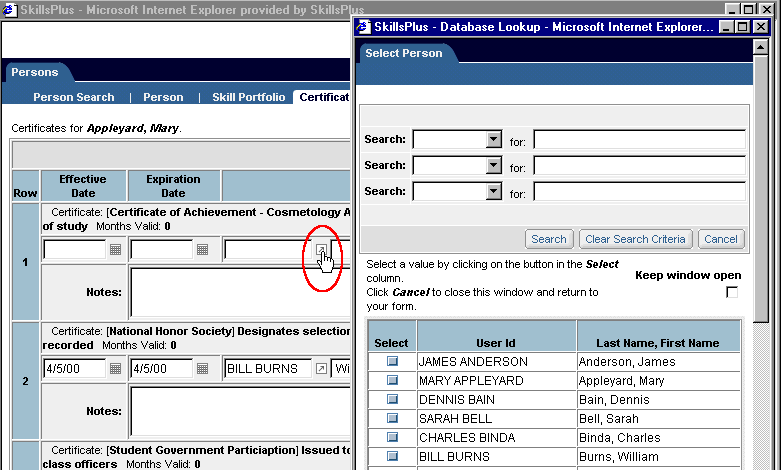Click lookup window vertical scrollbar thumb
This screenshot has width=781, height=470.
[x=761, y=189]
